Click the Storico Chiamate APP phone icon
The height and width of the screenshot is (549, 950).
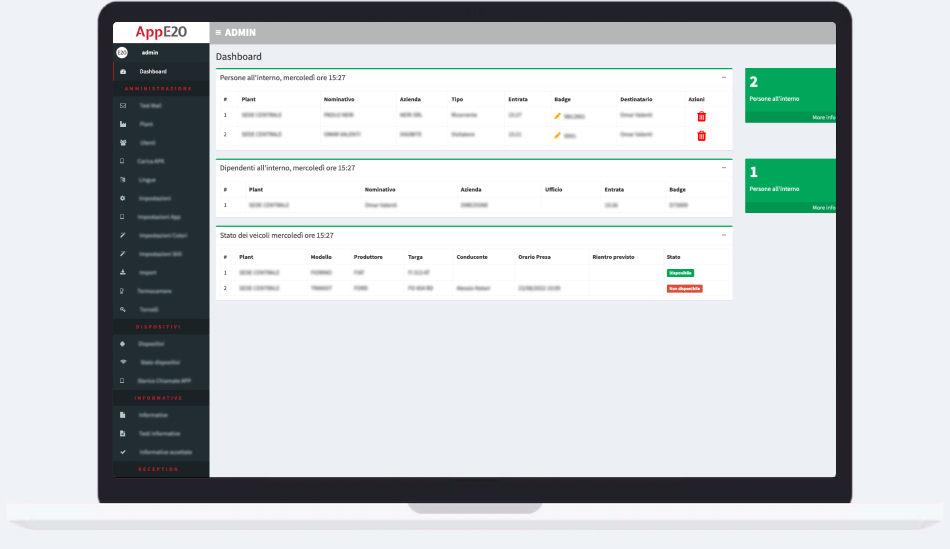pos(122,381)
